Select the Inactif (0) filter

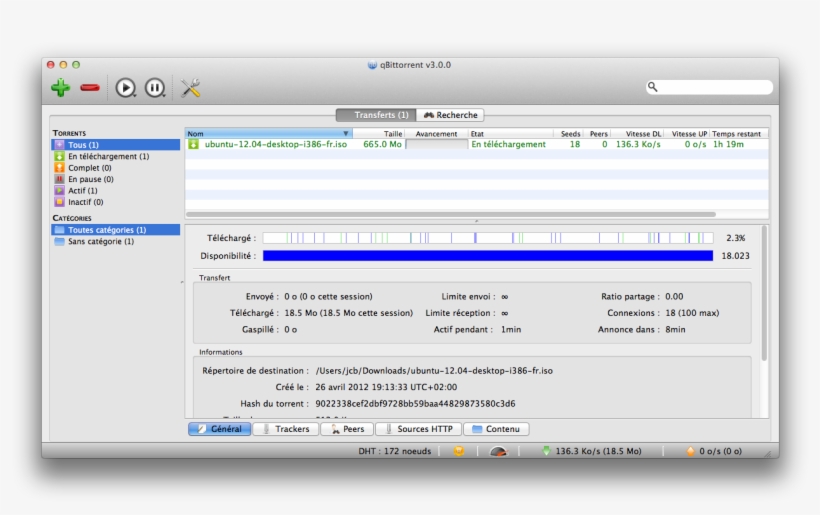pyautogui.click(x=116, y=202)
